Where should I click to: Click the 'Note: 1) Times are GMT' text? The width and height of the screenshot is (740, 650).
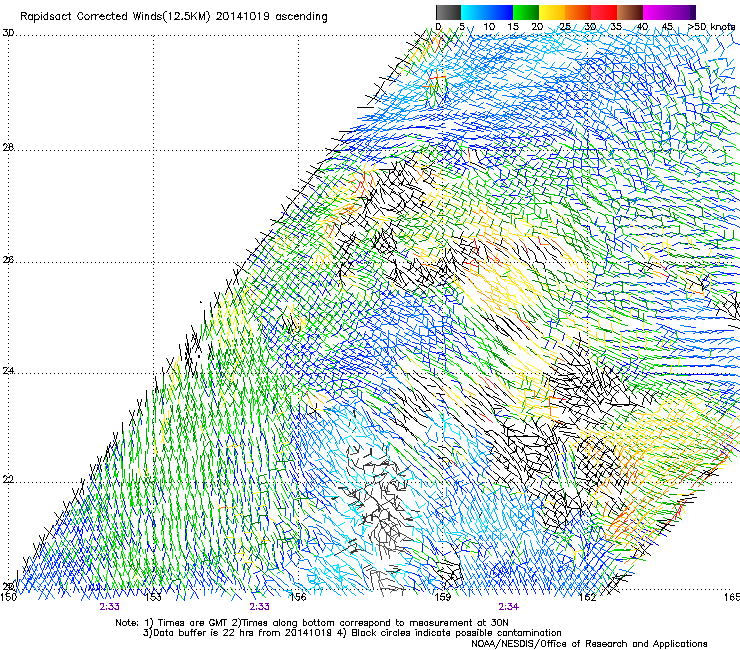click(173, 623)
